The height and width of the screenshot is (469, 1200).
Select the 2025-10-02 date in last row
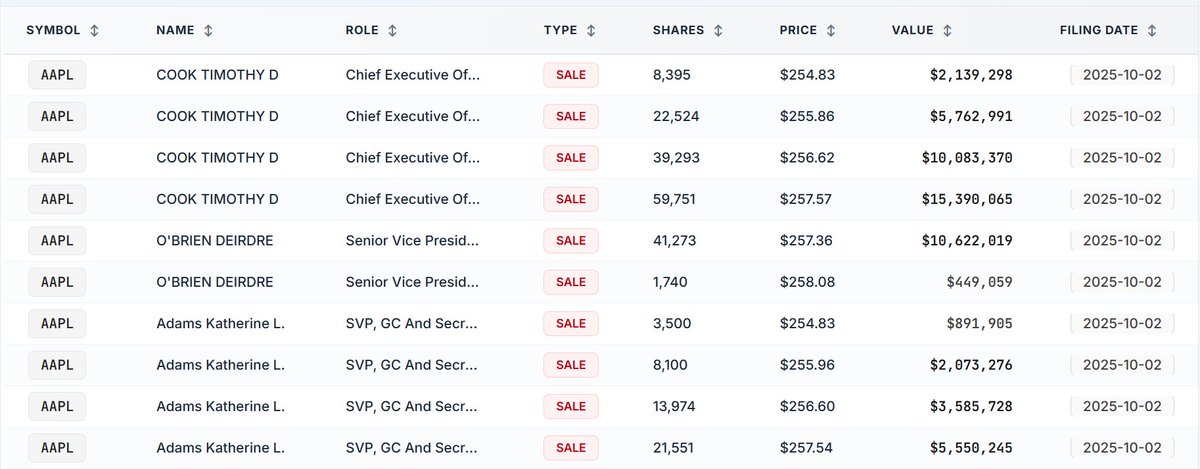[x=1121, y=448]
